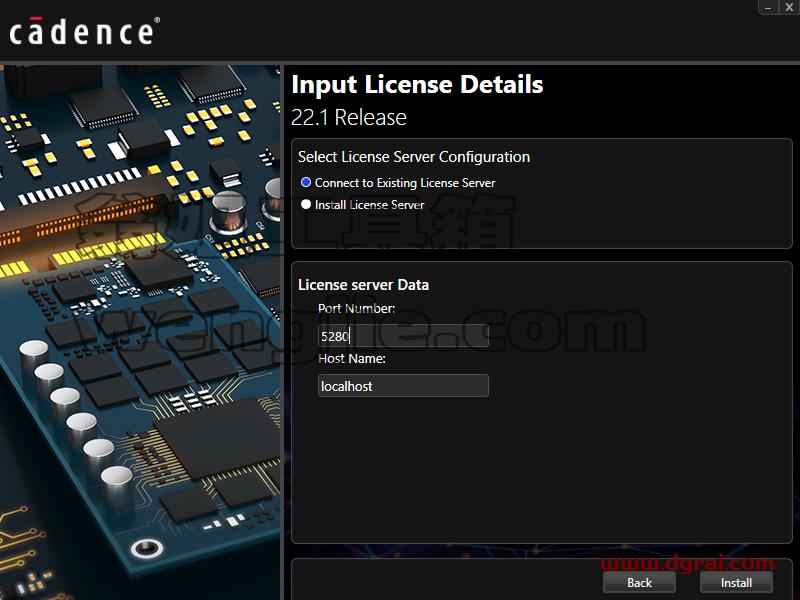Select Install License Server radio button

click(x=306, y=205)
